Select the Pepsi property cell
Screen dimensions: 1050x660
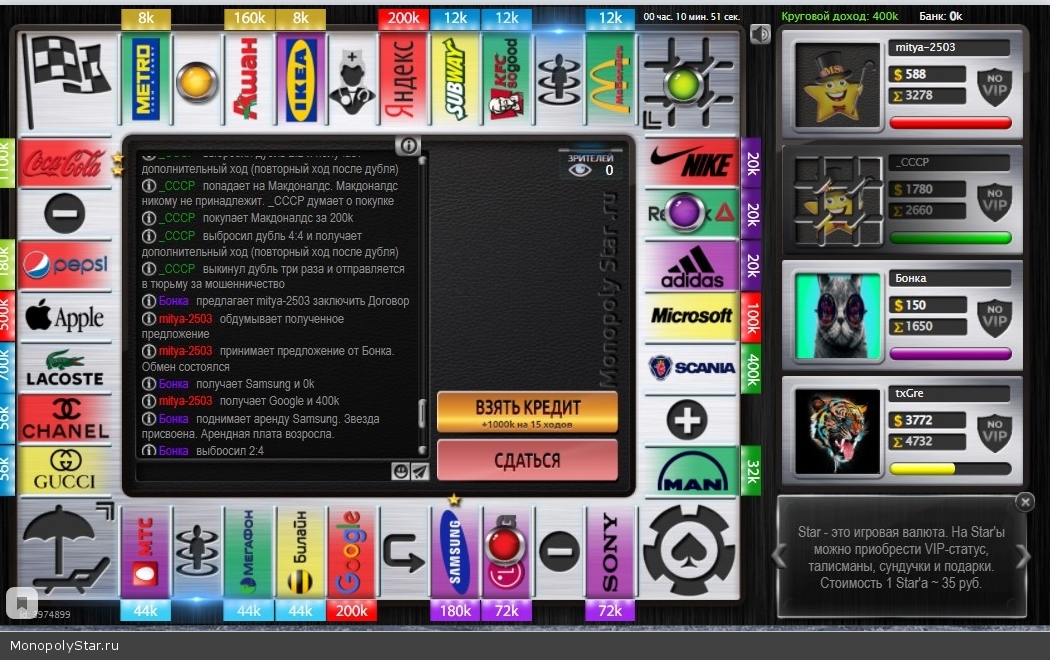(64, 266)
